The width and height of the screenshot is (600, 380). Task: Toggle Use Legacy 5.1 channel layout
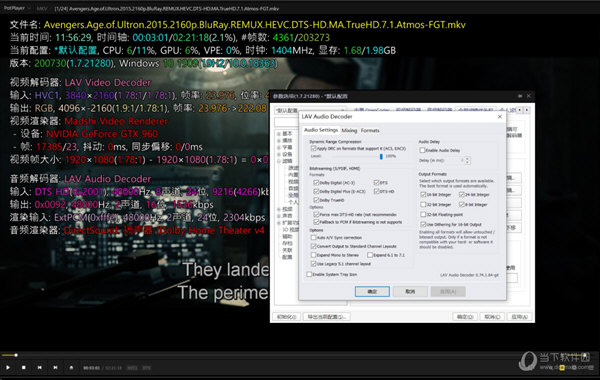pos(313,264)
